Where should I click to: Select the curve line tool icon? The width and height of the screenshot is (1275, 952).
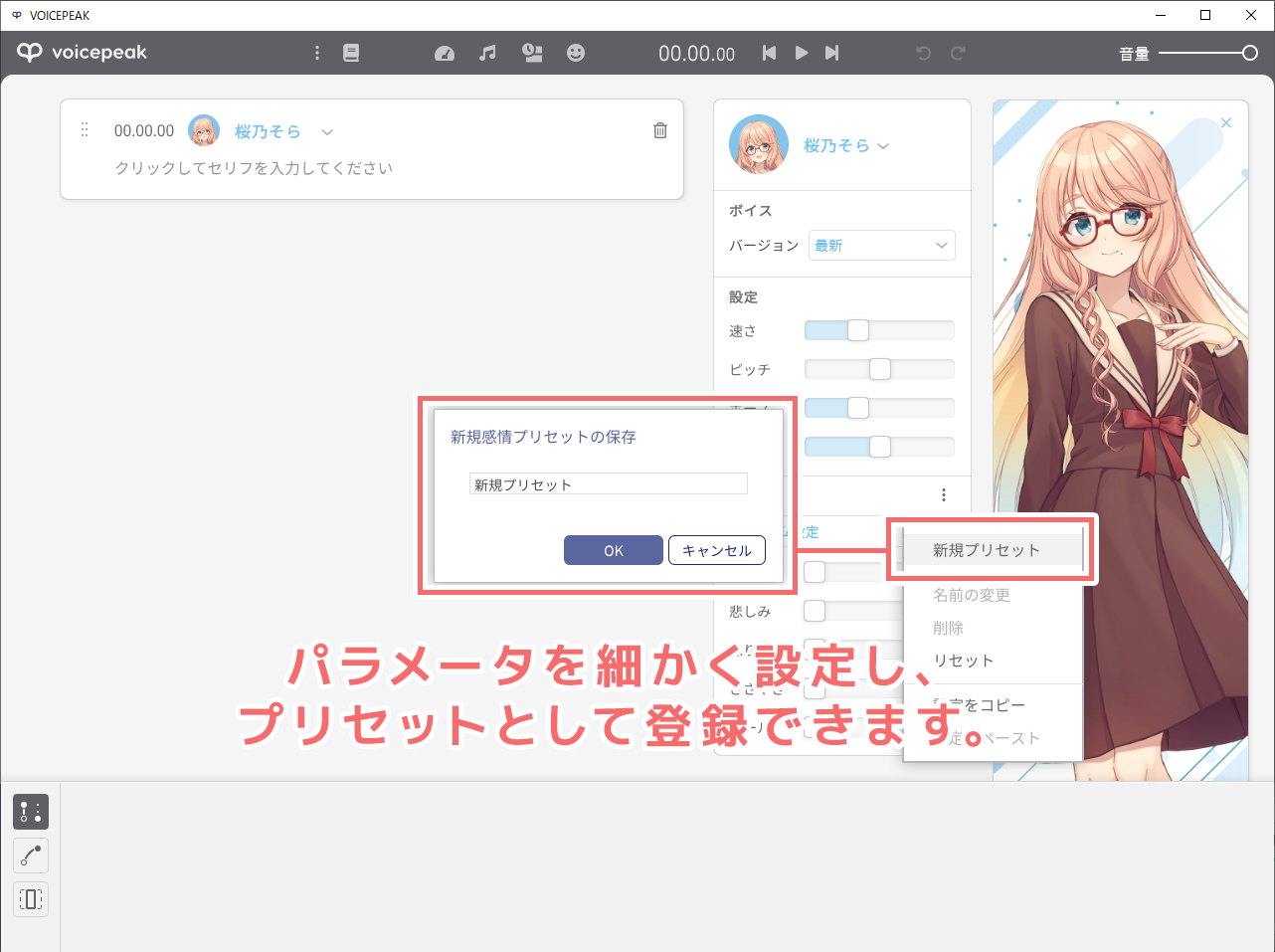[31, 856]
